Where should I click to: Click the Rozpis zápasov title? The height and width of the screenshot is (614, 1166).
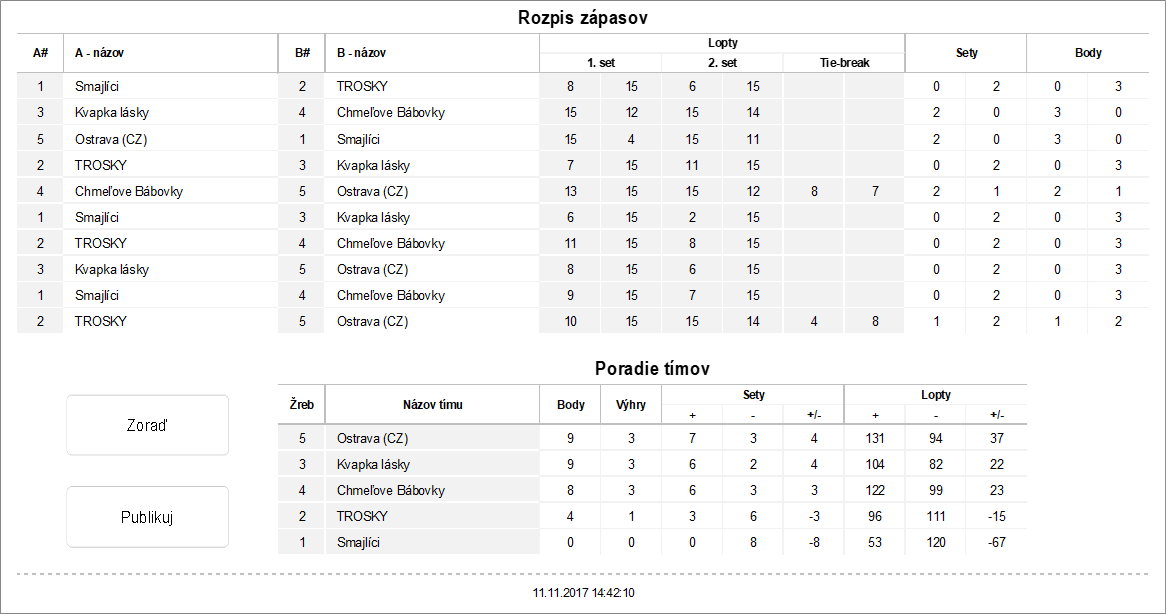(x=583, y=18)
